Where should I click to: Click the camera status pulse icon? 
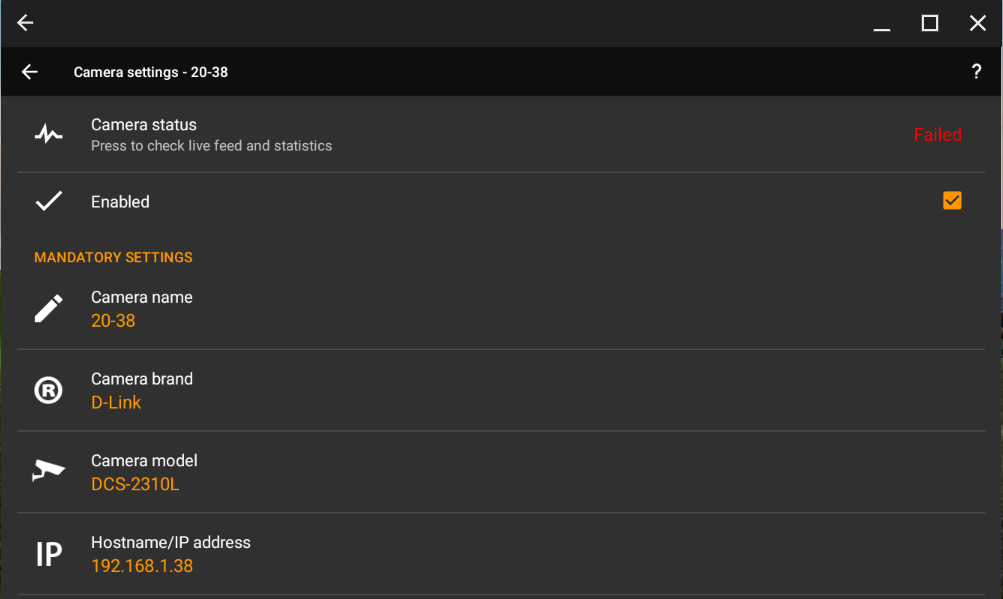pyautogui.click(x=49, y=134)
